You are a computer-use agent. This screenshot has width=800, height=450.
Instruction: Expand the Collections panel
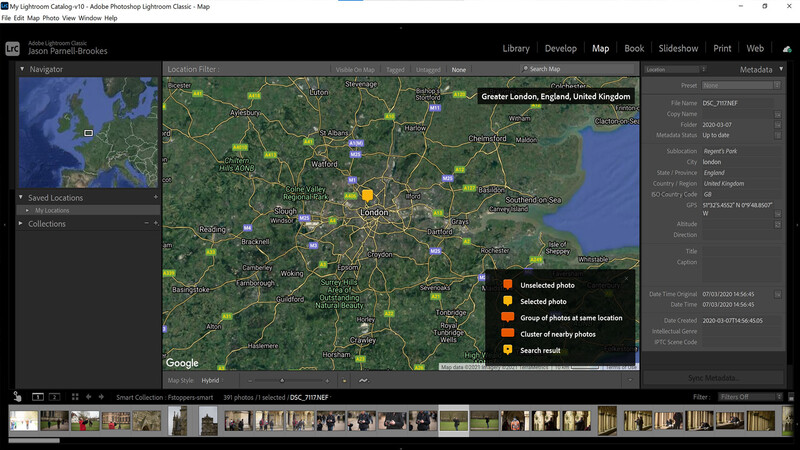click(x=21, y=223)
